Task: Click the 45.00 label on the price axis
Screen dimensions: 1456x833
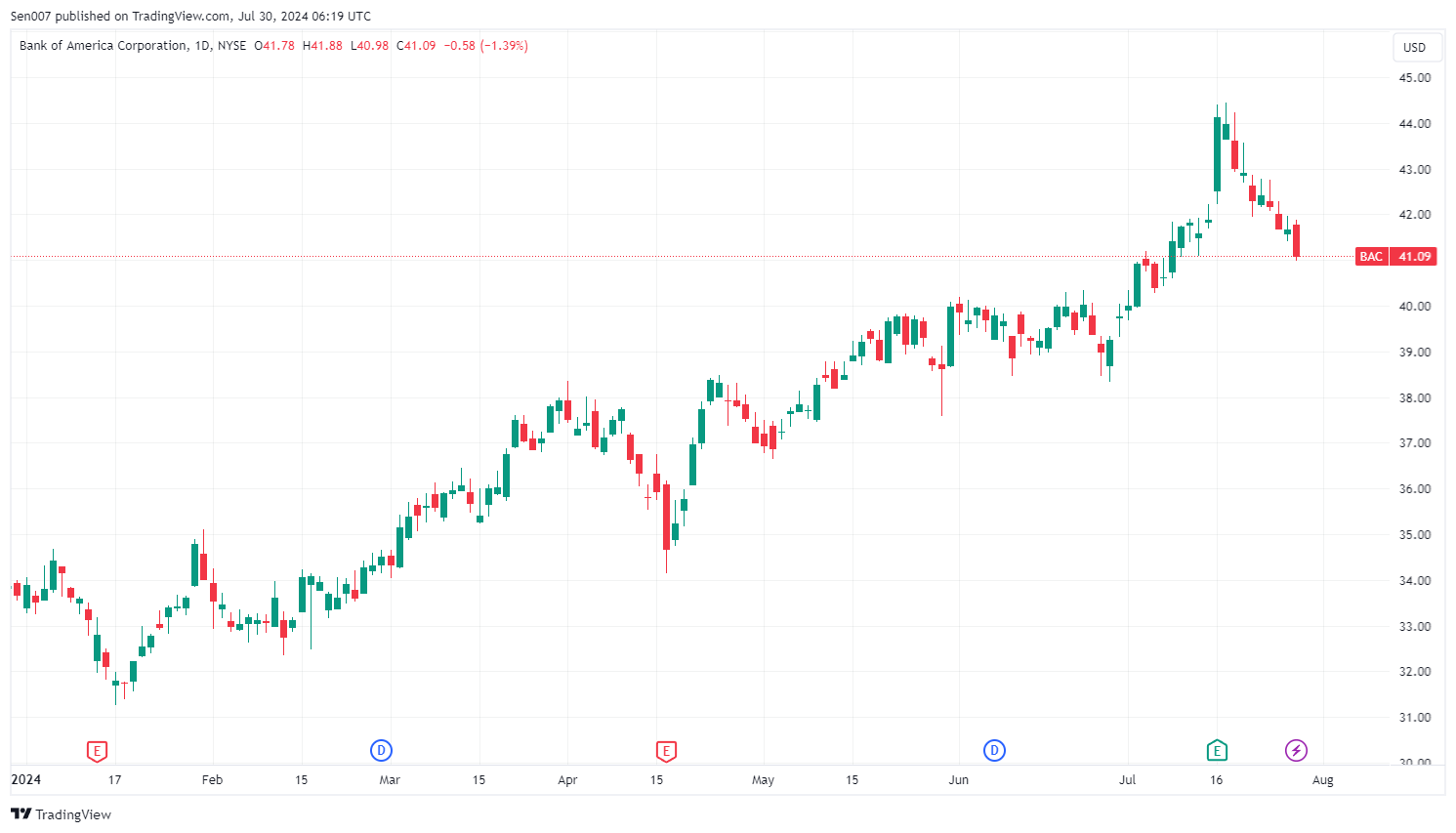Action: coord(1414,78)
